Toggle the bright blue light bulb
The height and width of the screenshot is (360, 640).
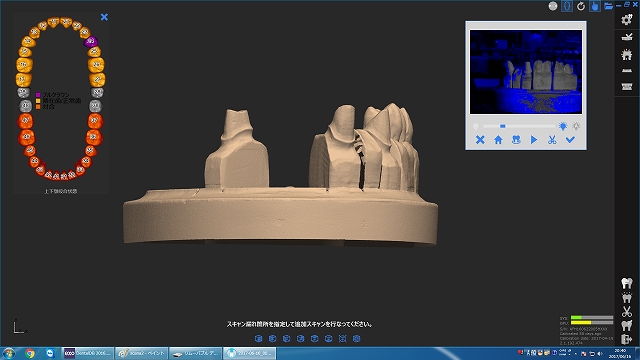click(x=563, y=127)
